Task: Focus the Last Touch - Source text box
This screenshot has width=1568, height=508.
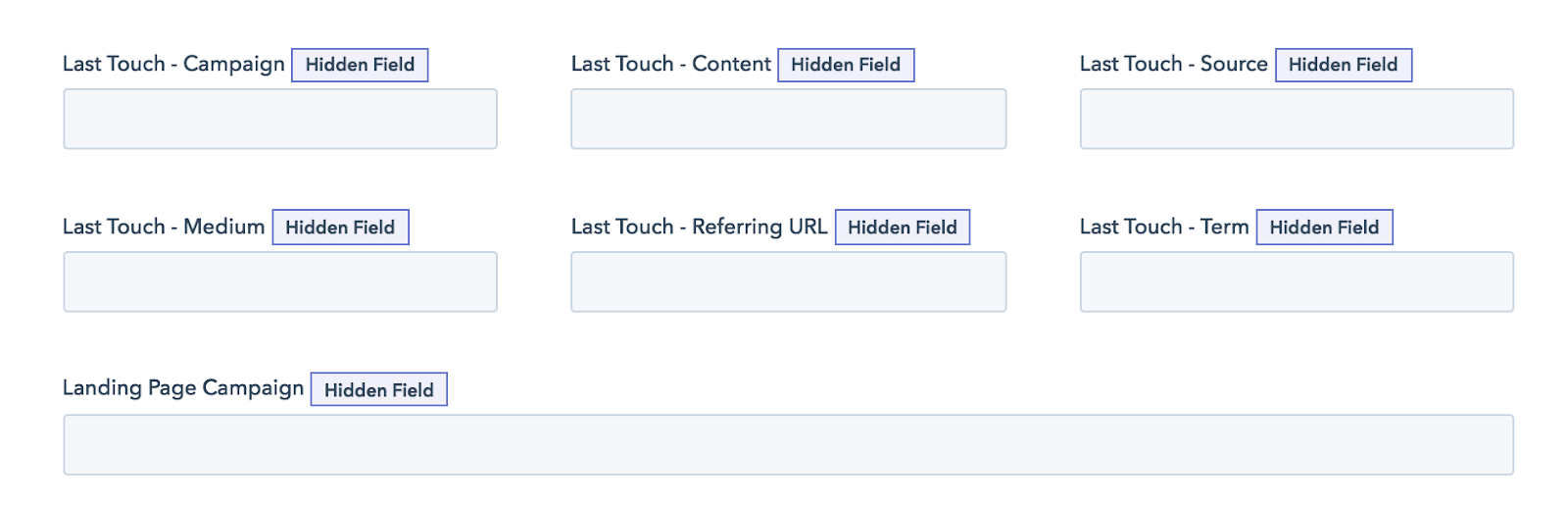Action: point(1297,120)
